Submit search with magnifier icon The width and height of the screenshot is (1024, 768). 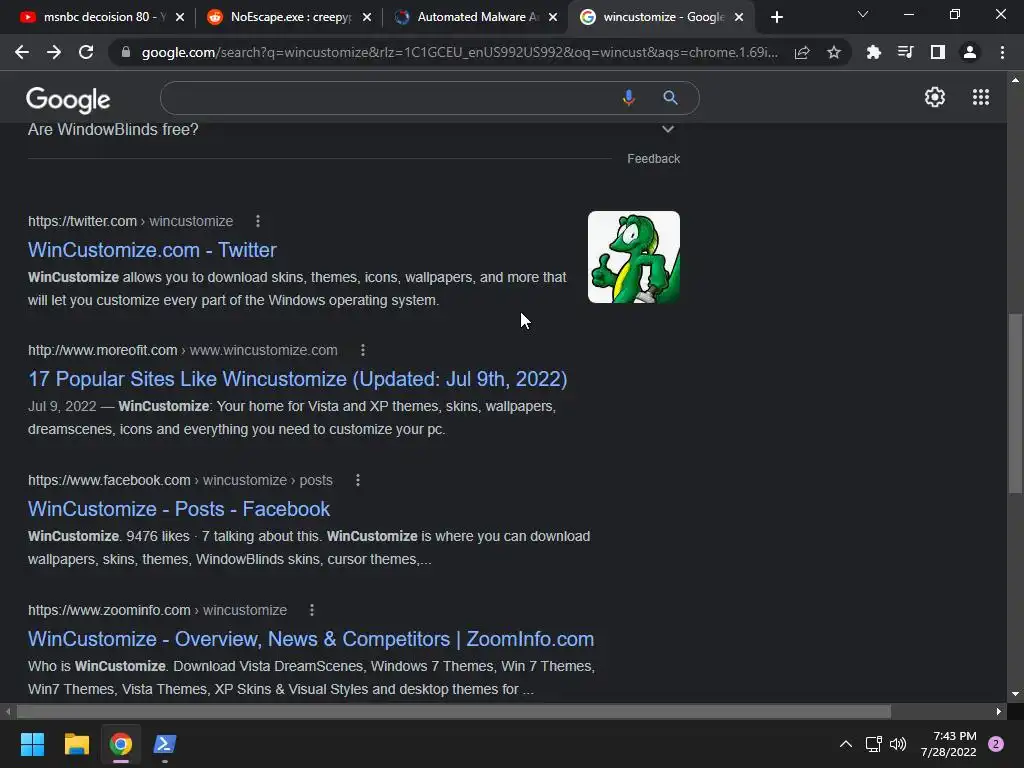[x=670, y=98]
